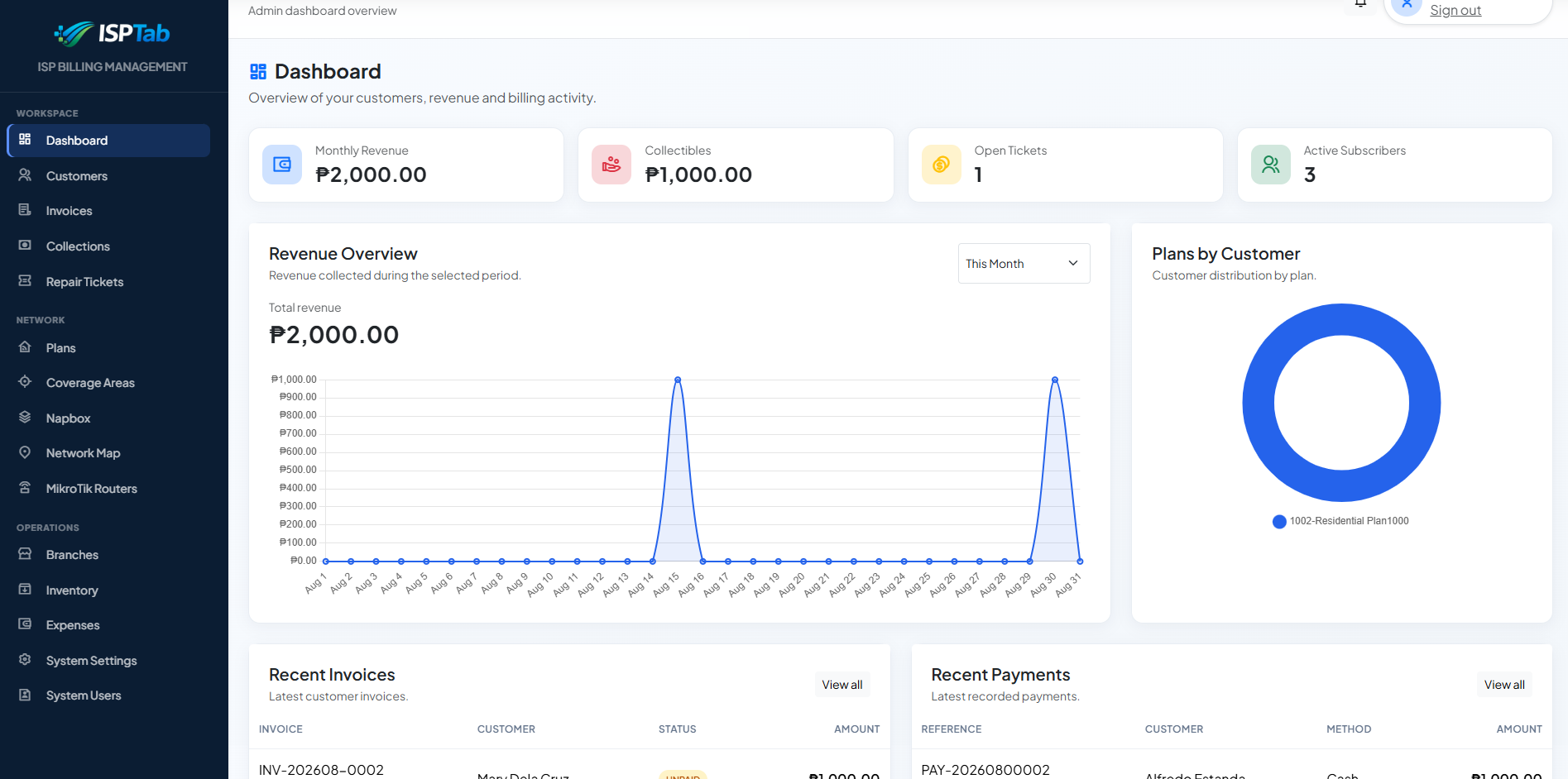Open the notification bell icon
Screen dimensions: 1568x779
point(1360,4)
